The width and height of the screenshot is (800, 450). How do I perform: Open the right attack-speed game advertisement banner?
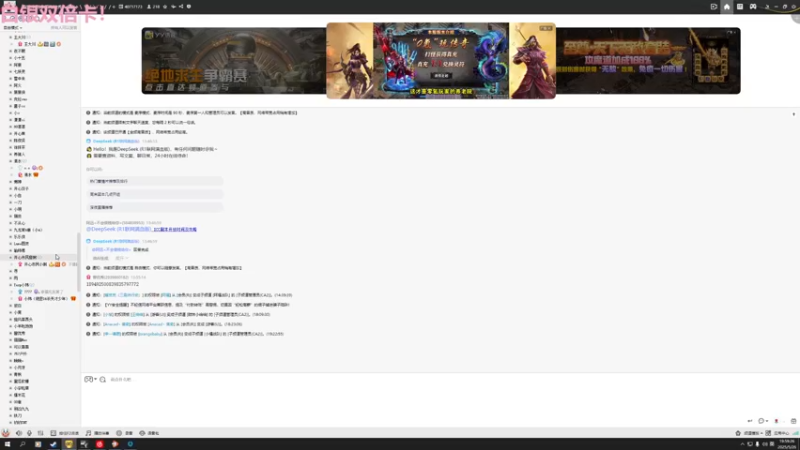pos(648,61)
